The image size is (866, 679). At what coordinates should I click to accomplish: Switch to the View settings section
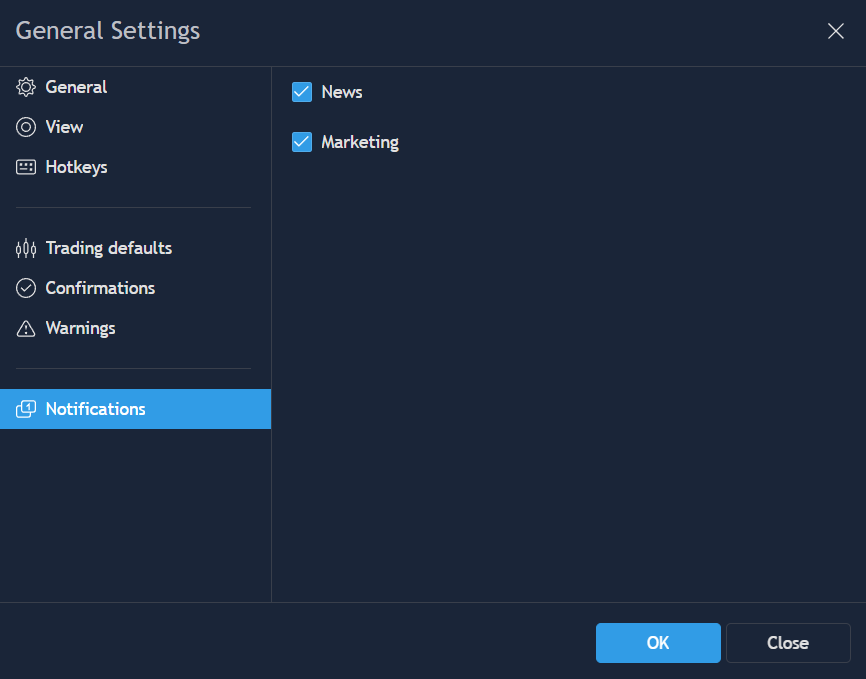click(64, 127)
